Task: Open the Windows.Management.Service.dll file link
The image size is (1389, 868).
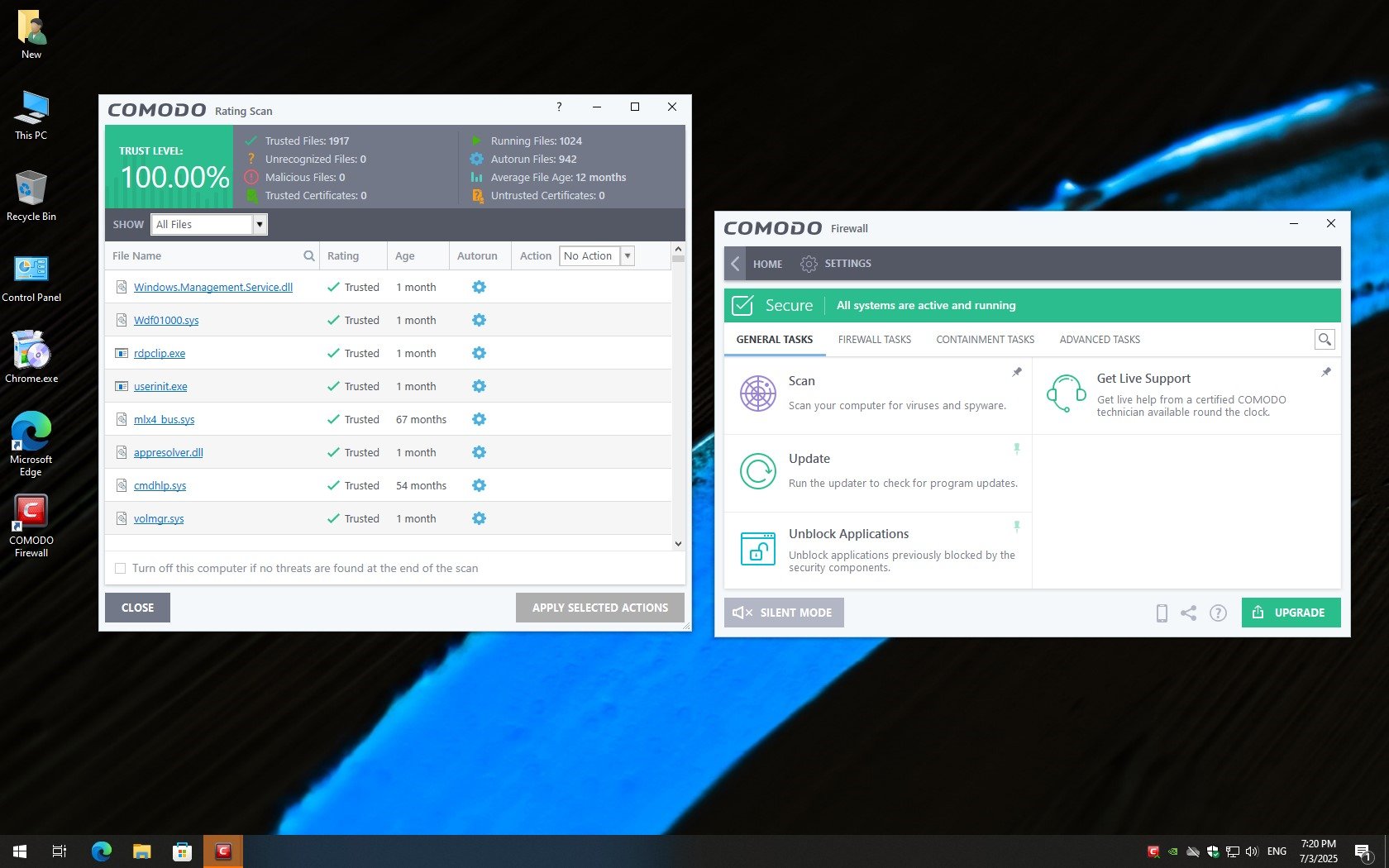Action: click(213, 287)
